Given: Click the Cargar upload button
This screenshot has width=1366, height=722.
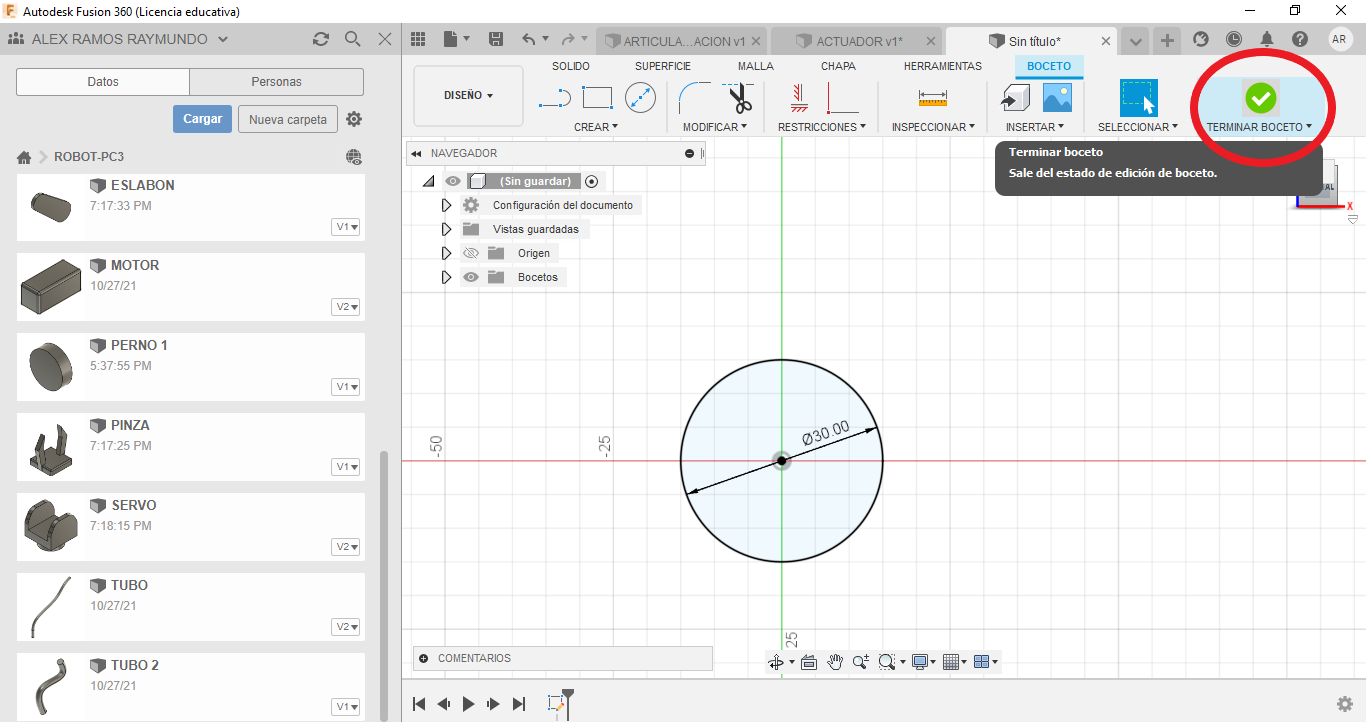Looking at the screenshot, I should click(x=203, y=119).
